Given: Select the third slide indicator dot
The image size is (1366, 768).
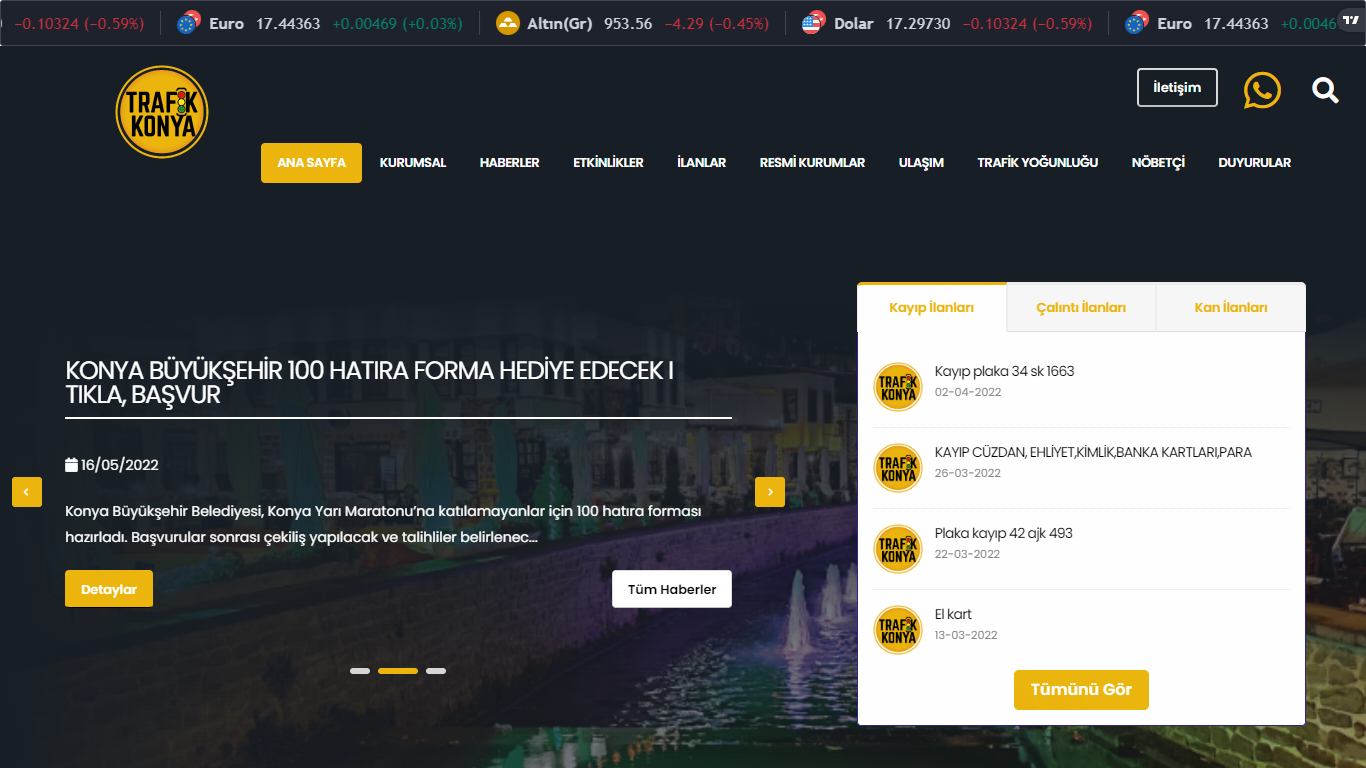Looking at the screenshot, I should [436, 671].
